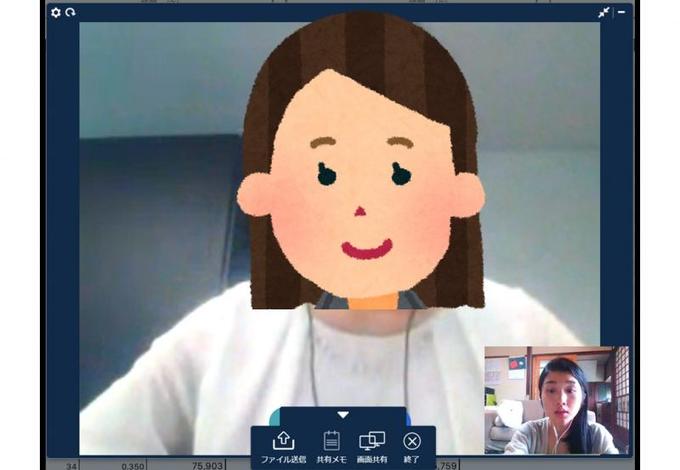Minimize the call window with dash icon
The height and width of the screenshot is (470, 680).
point(621,12)
